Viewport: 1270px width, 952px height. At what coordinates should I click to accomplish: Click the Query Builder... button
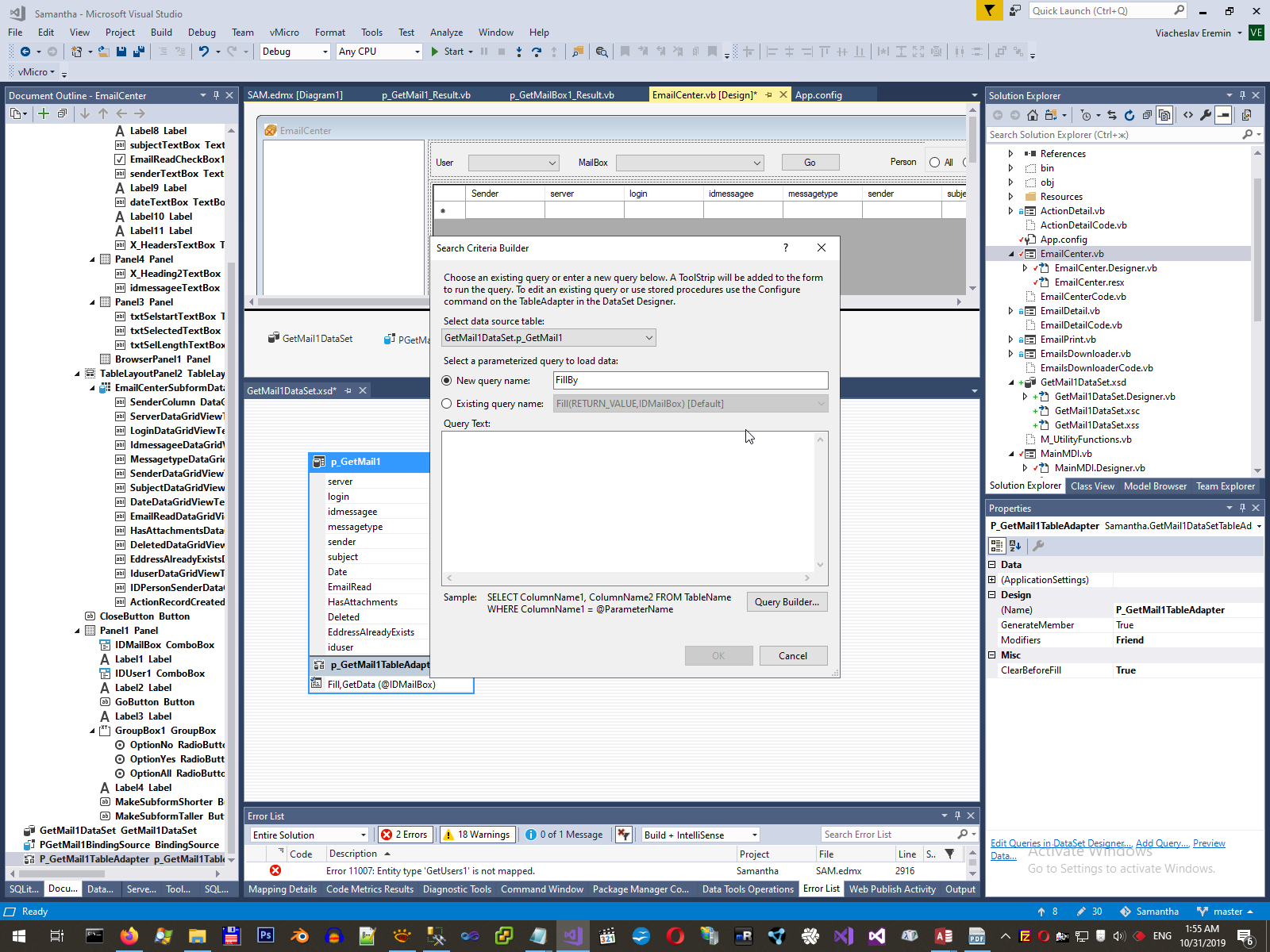(787, 602)
